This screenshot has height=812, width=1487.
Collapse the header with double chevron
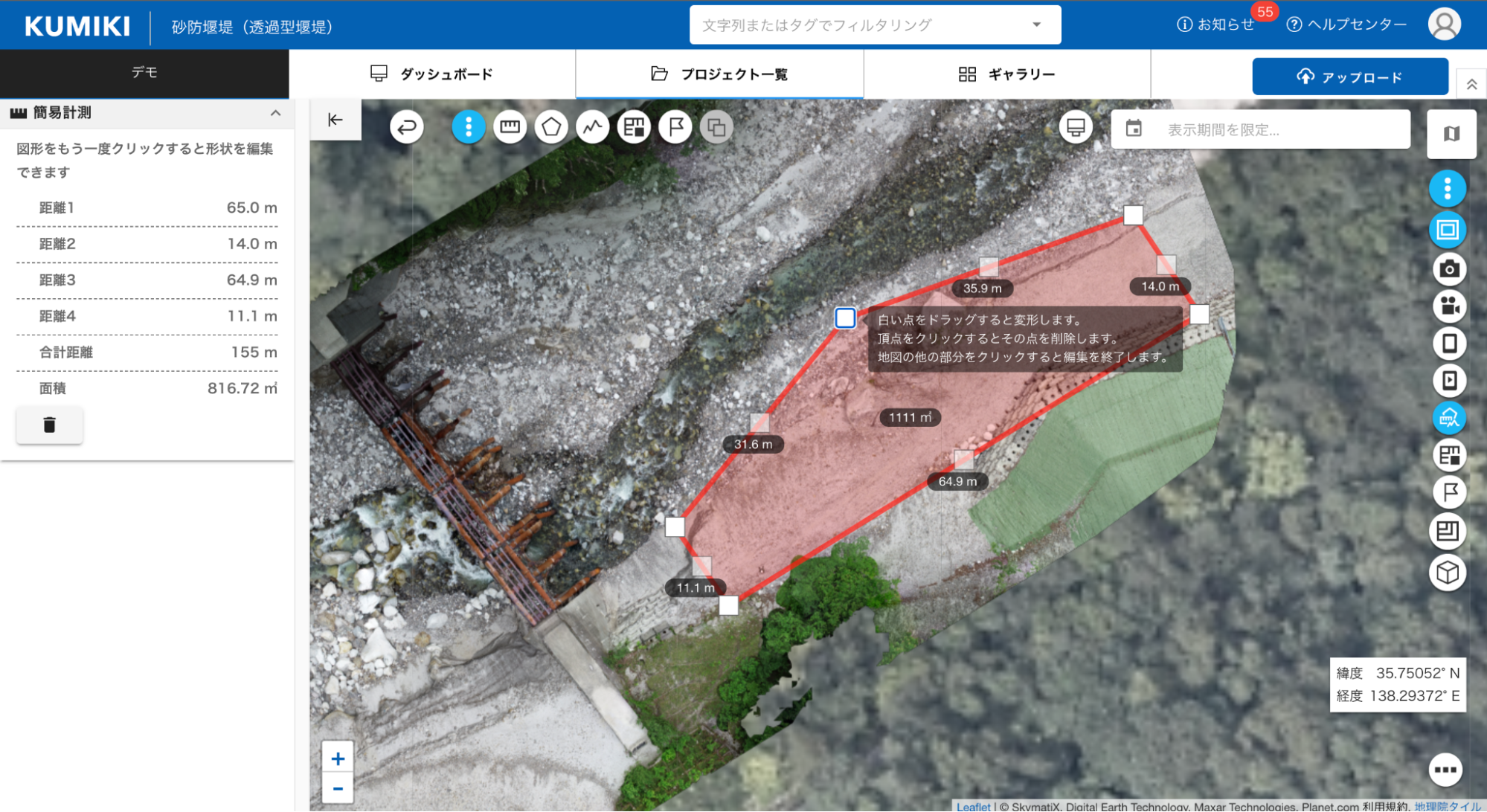click(x=1471, y=84)
